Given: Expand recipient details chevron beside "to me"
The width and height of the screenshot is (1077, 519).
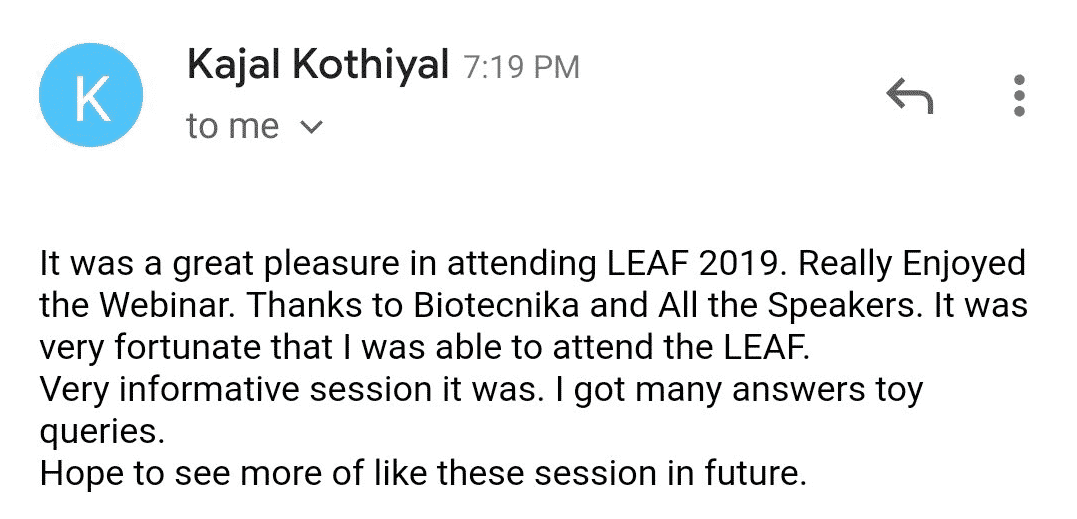Looking at the screenshot, I should [312, 127].
